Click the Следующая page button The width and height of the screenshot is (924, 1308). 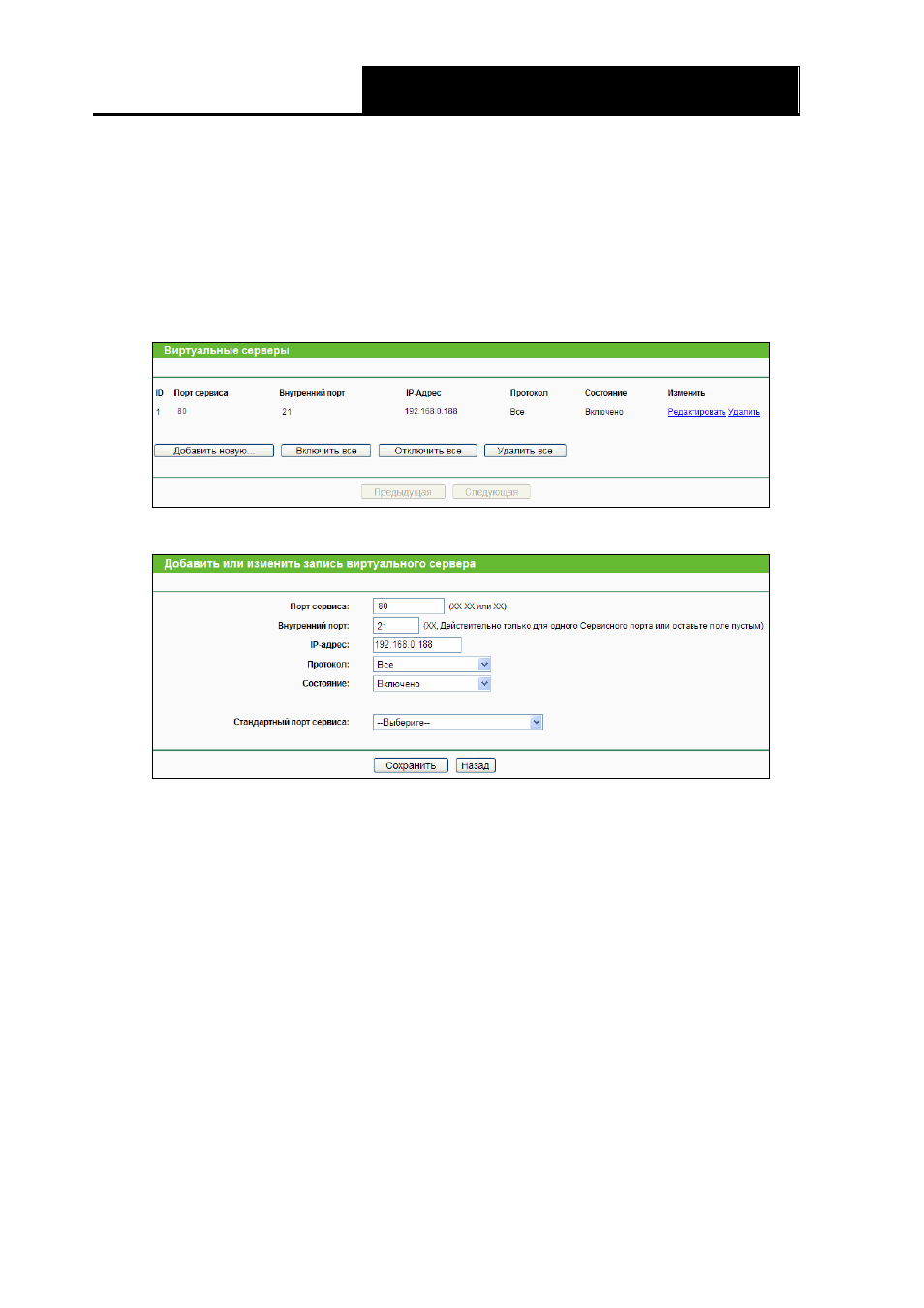(x=491, y=492)
